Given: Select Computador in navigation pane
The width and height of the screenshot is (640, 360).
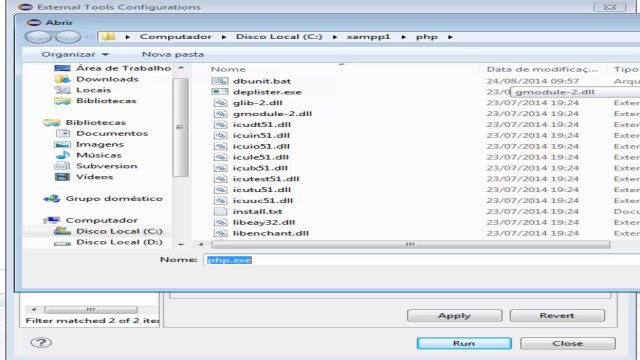Looking at the screenshot, I should click(102, 220).
